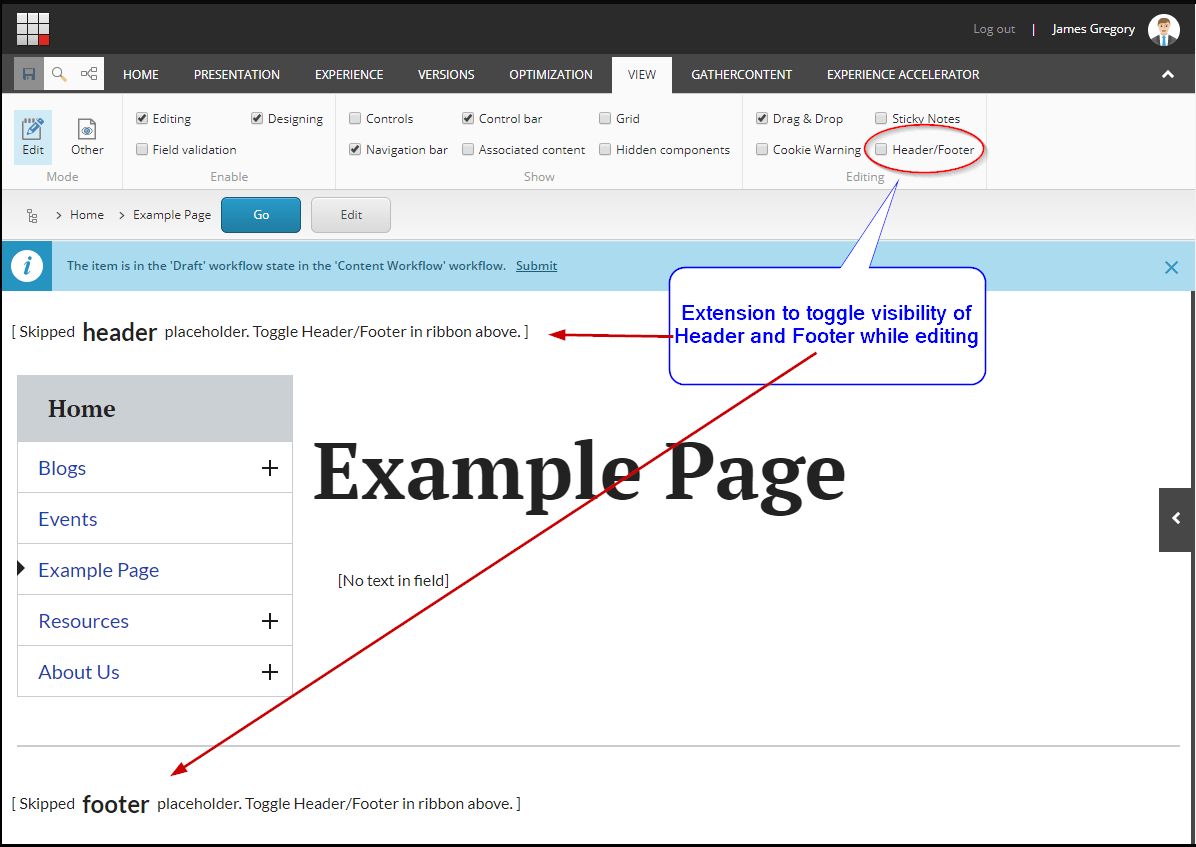The width and height of the screenshot is (1196, 847).
Task: Click the Edit button beside Go
Action: pyautogui.click(x=351, y=215)
